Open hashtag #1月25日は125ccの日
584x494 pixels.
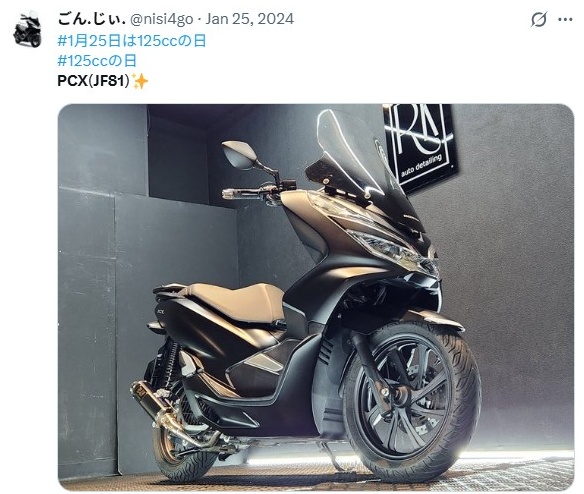132,41
